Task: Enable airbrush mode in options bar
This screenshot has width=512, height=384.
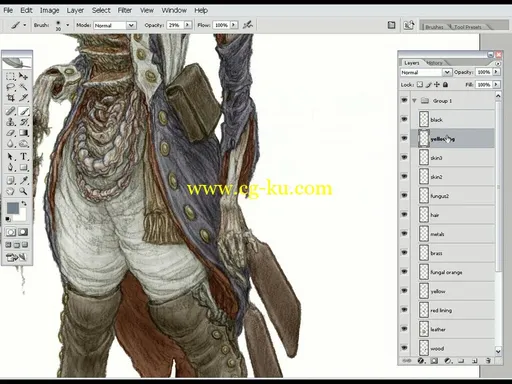Action: [x=248, y=25]
